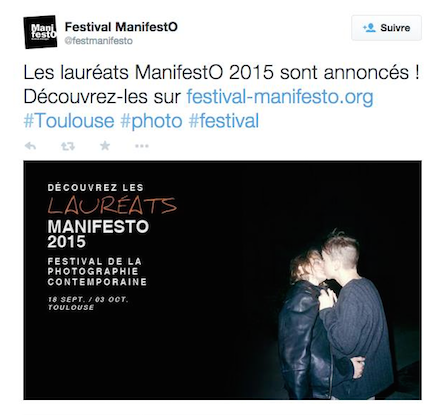
Task: Open the #Toulouse hashtag
Action: [x=69, y=121]
